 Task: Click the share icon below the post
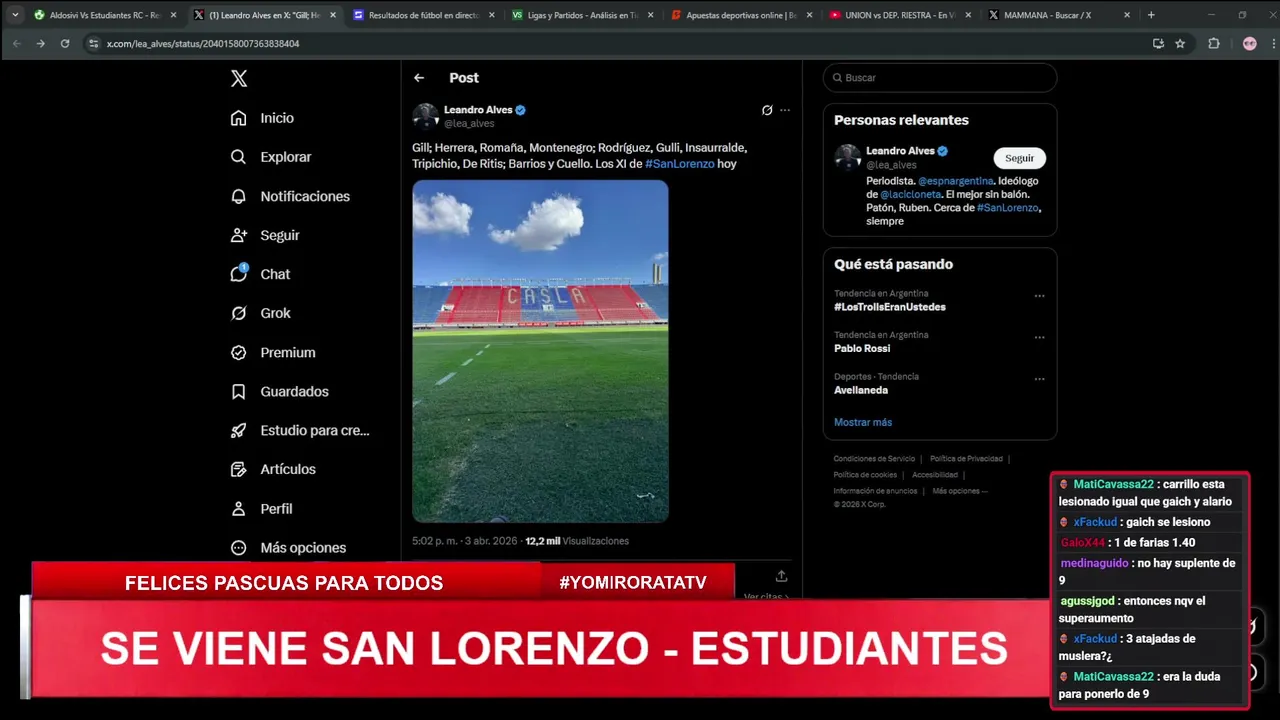[x=781, y=576]
